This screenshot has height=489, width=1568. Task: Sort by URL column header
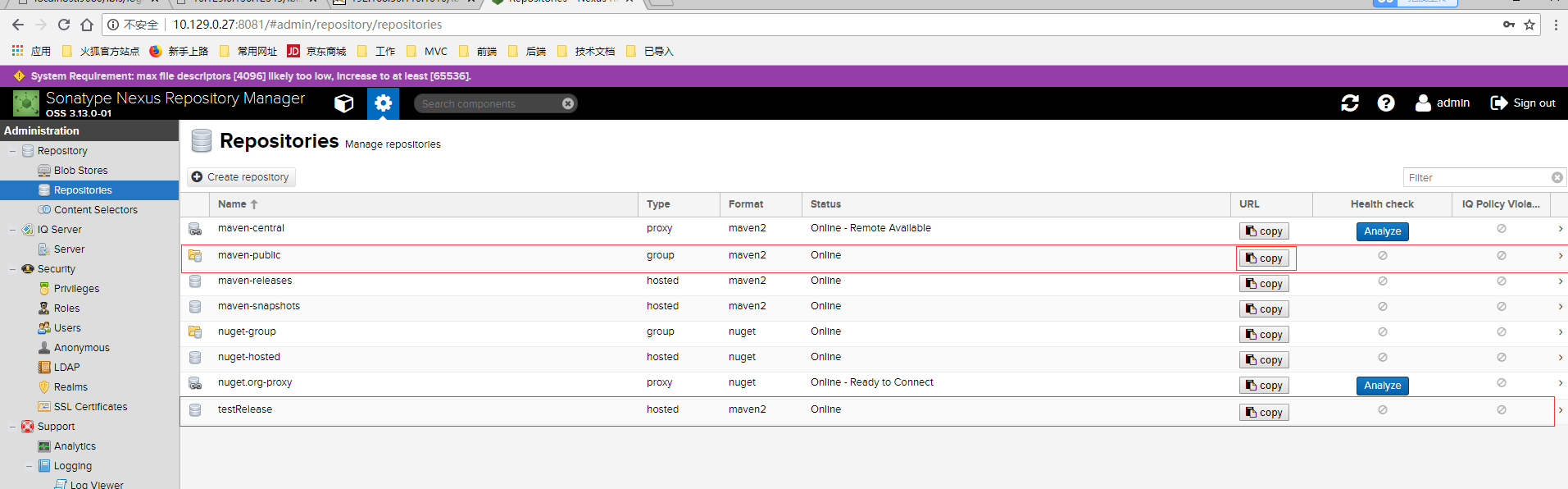1271,204
